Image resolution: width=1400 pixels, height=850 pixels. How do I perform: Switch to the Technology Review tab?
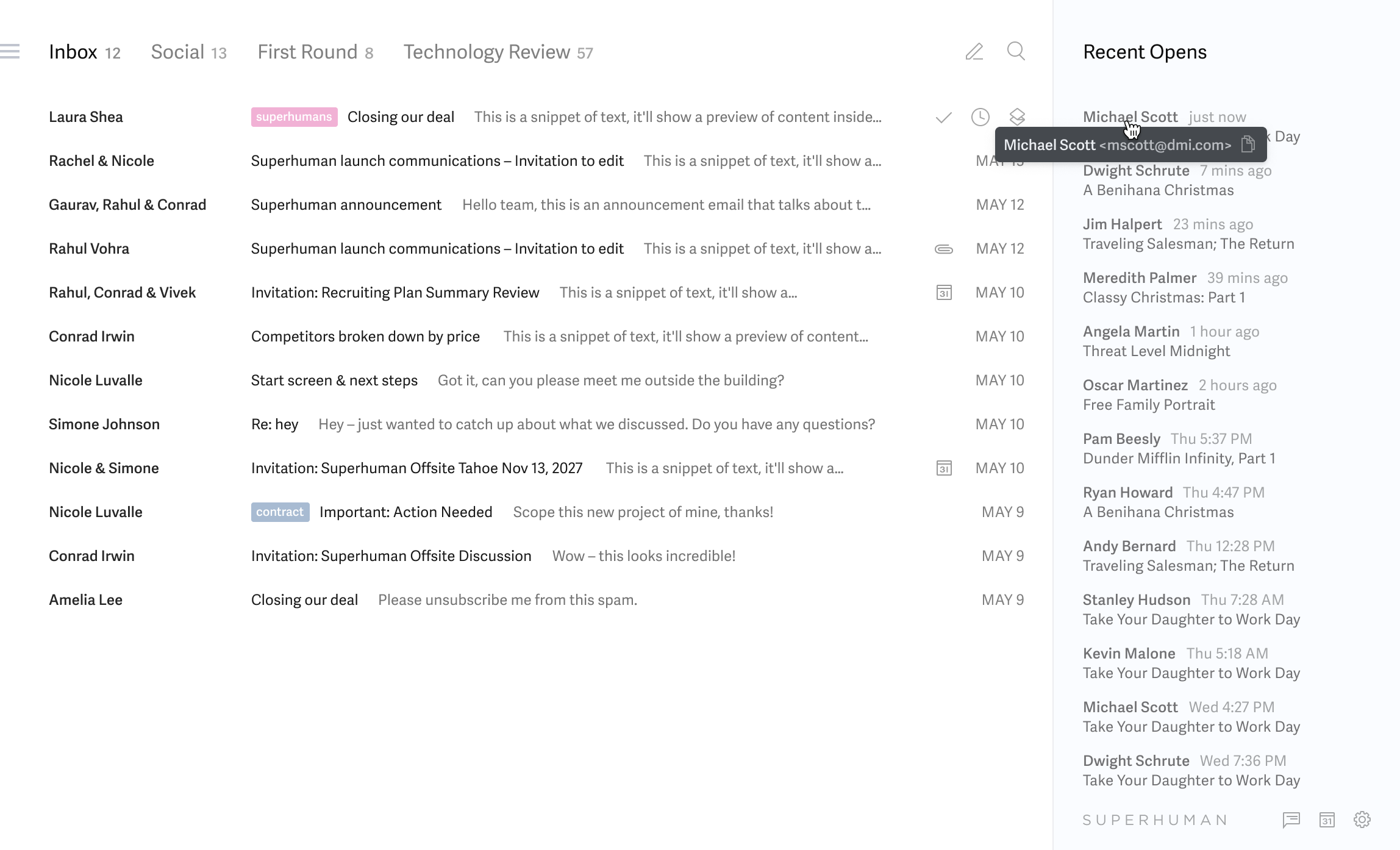tap(498, 52)
